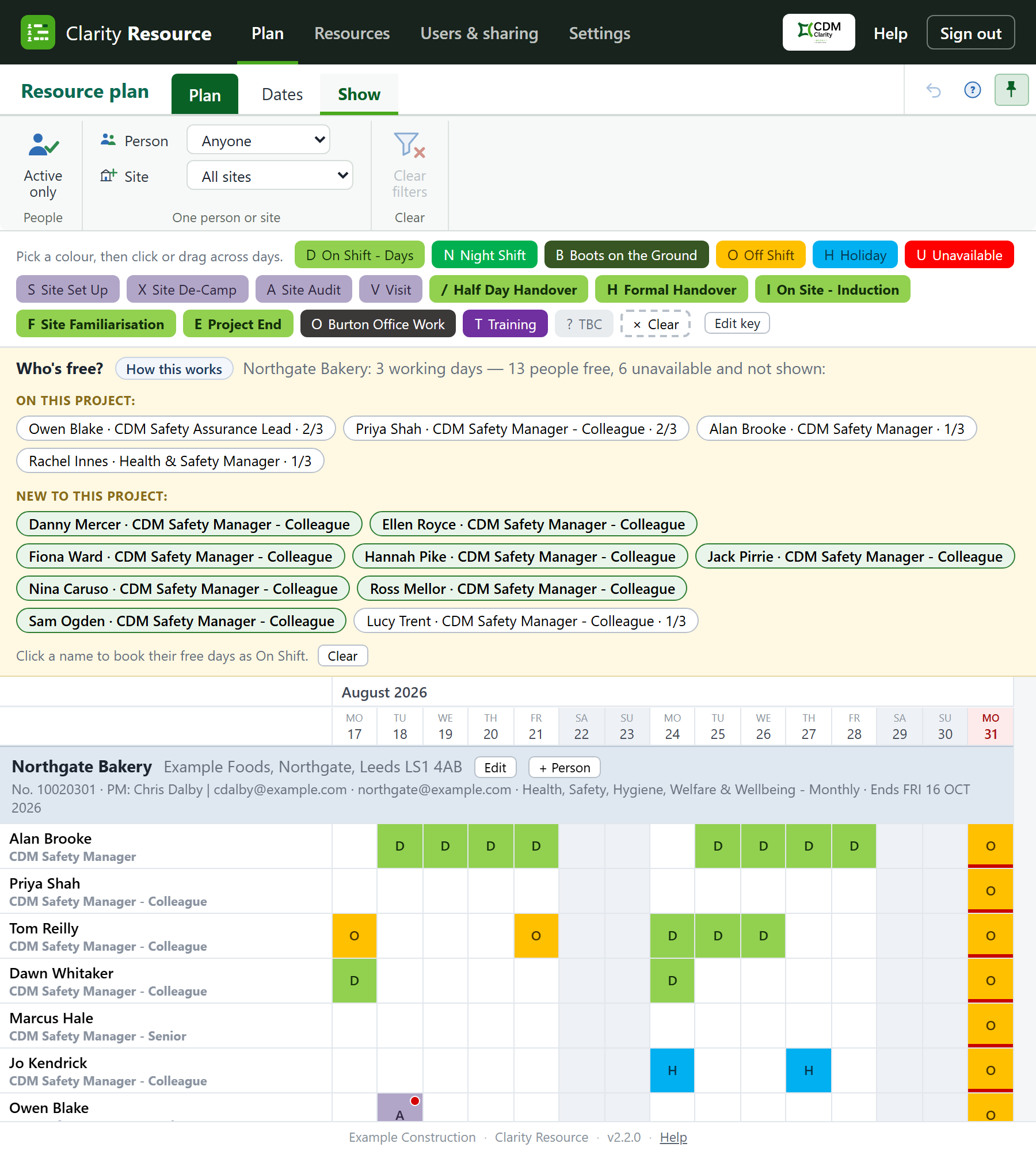Switch to the Show tab
The height and width of the screenshot is (1151, 1036).
(359, 94)
